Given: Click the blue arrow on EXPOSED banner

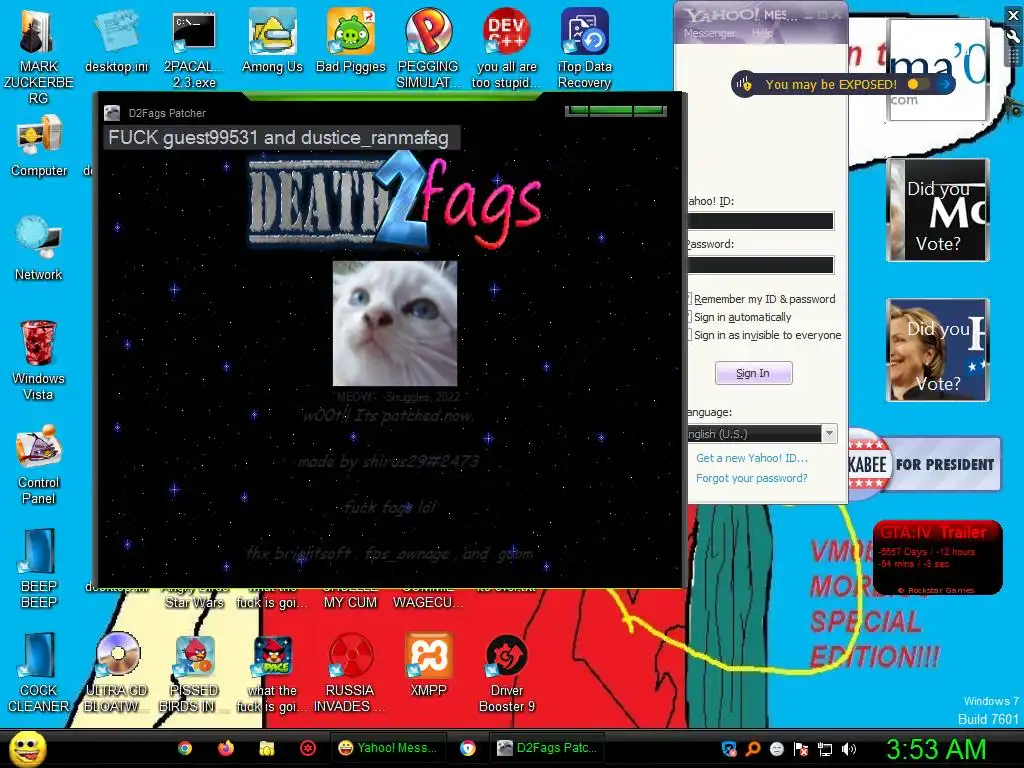Looking at the screenshot, I should point(944,84).
